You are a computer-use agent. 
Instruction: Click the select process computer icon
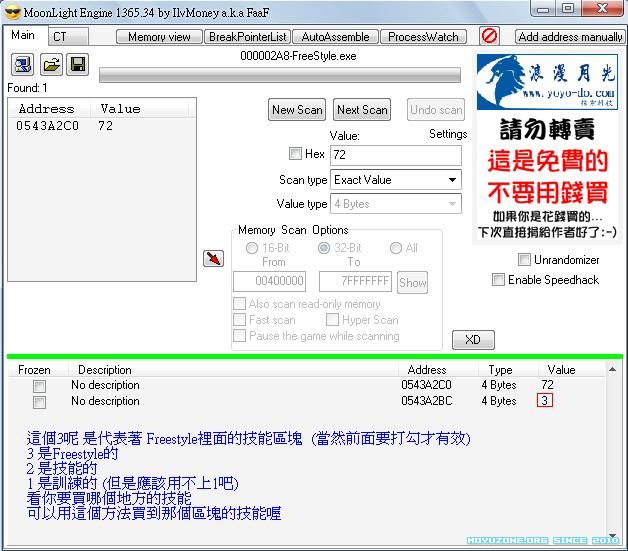click(22, 65)
